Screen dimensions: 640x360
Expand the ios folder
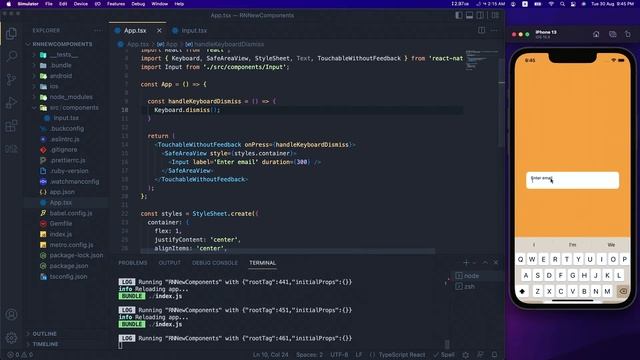click(54, 87)
